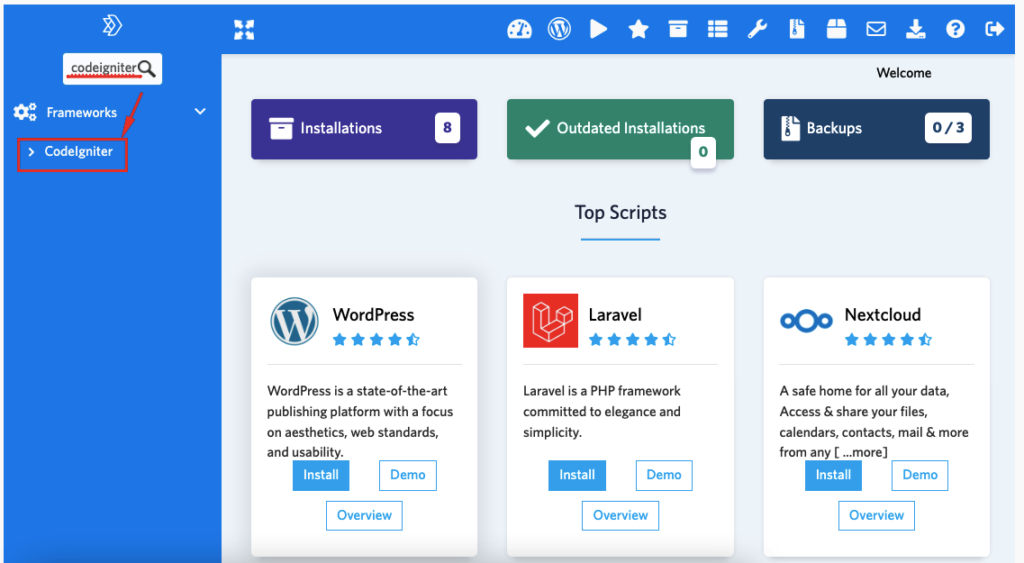View the Laravel Overview
This screenshot has height=563, width=1024.
coord(620,515)
